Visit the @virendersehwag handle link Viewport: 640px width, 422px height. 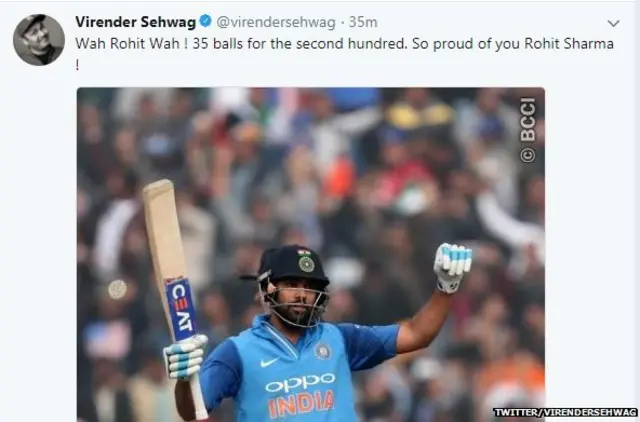[x=276, y=22]
